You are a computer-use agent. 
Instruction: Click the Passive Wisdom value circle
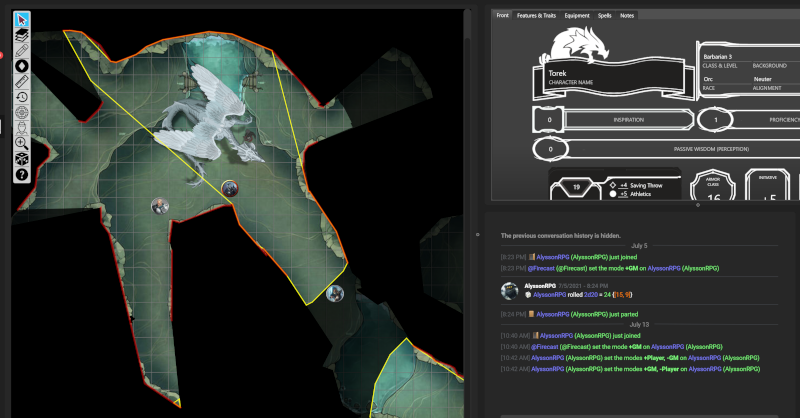click(x=550, y=149)
